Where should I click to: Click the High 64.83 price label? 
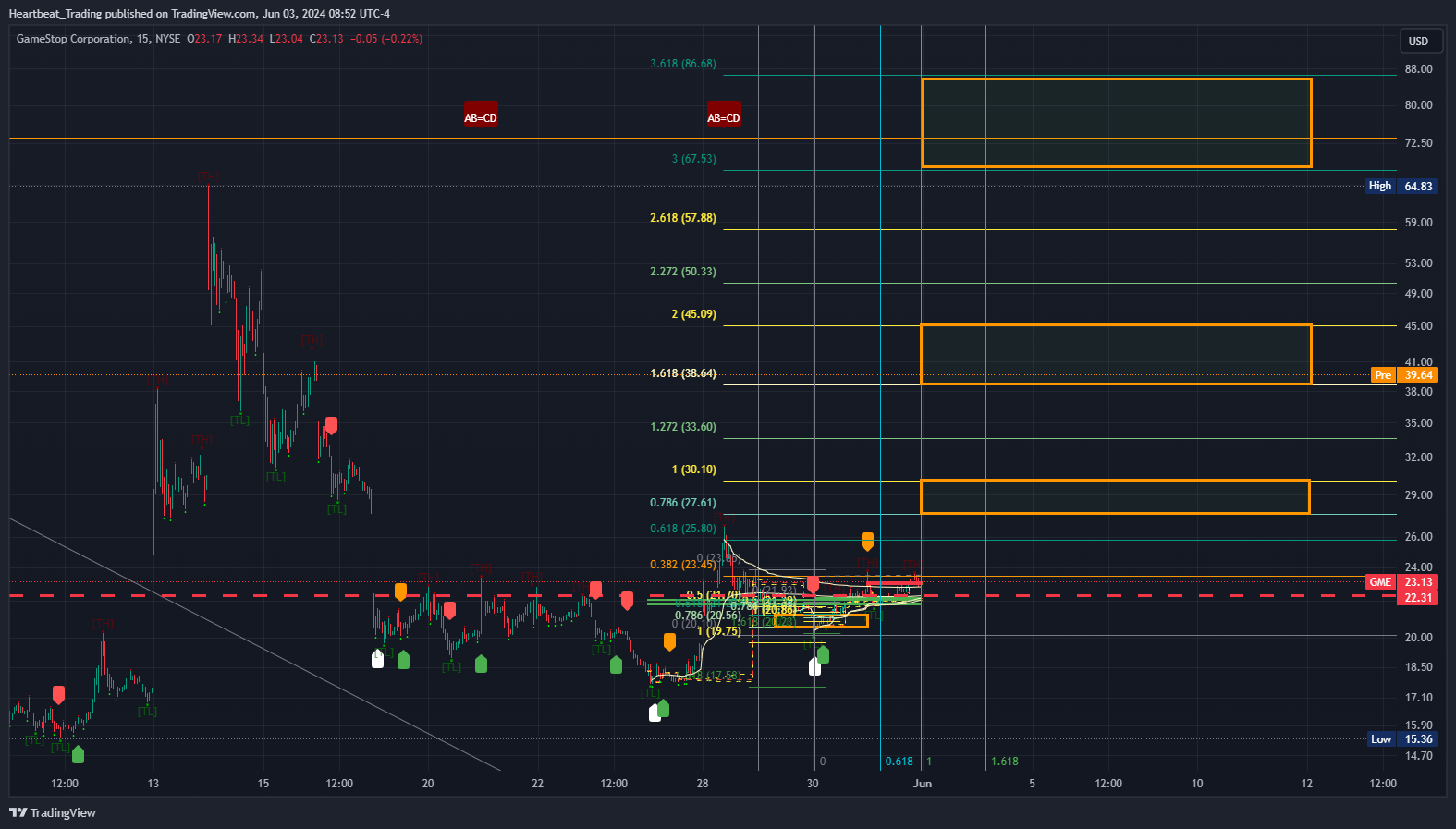click(x=1401, y=186)
